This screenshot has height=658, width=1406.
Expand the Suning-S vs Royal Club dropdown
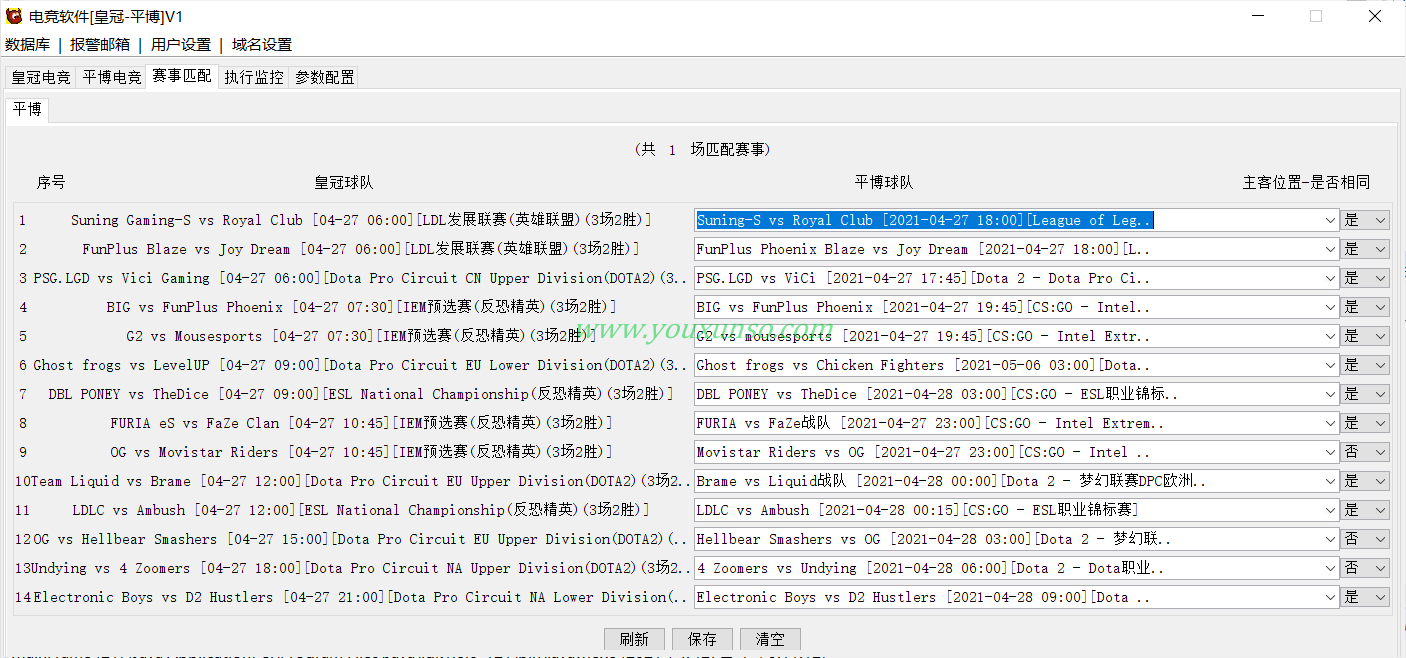1329,220
